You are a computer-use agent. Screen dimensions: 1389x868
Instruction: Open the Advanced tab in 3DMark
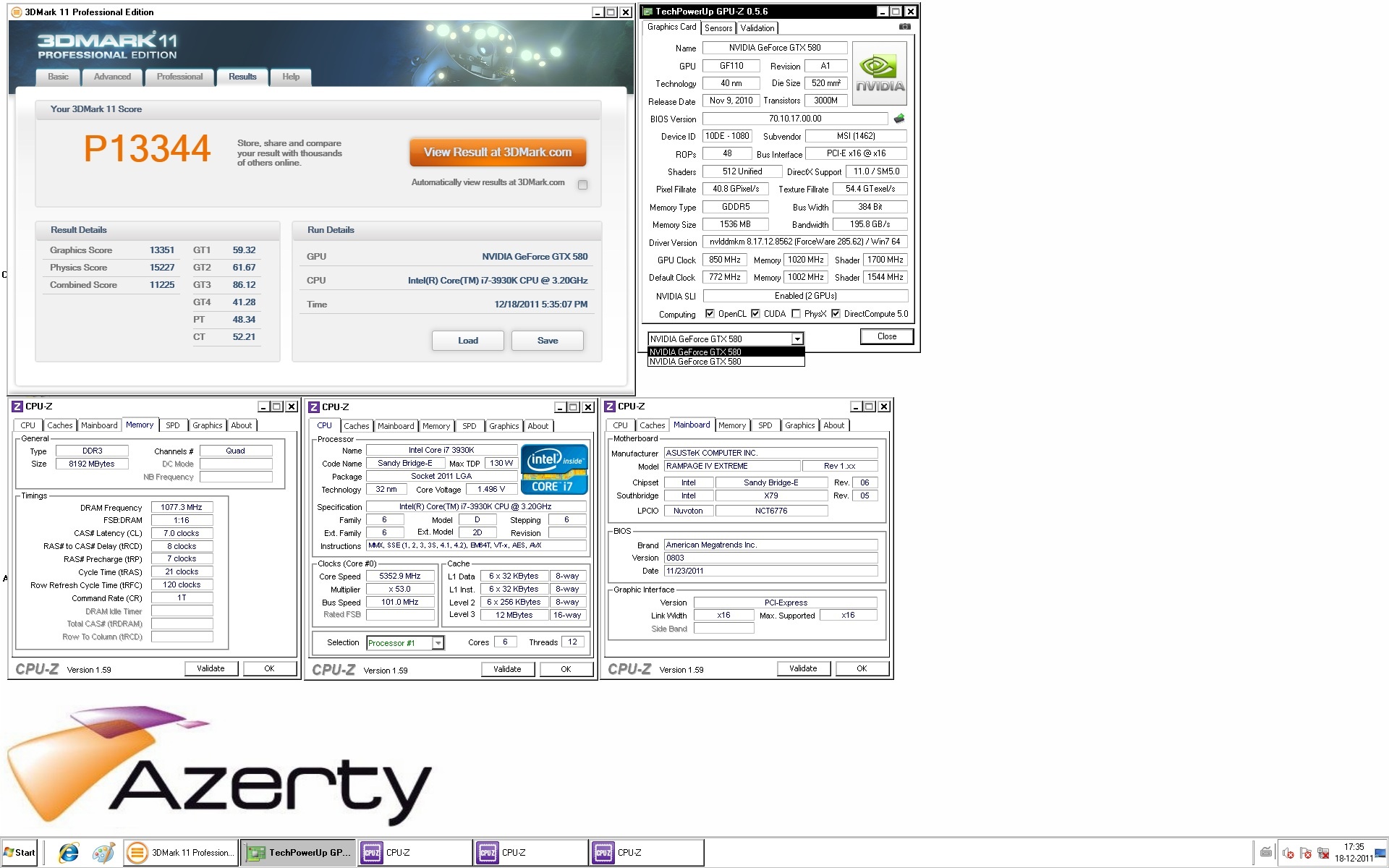(x=112, y=77)
